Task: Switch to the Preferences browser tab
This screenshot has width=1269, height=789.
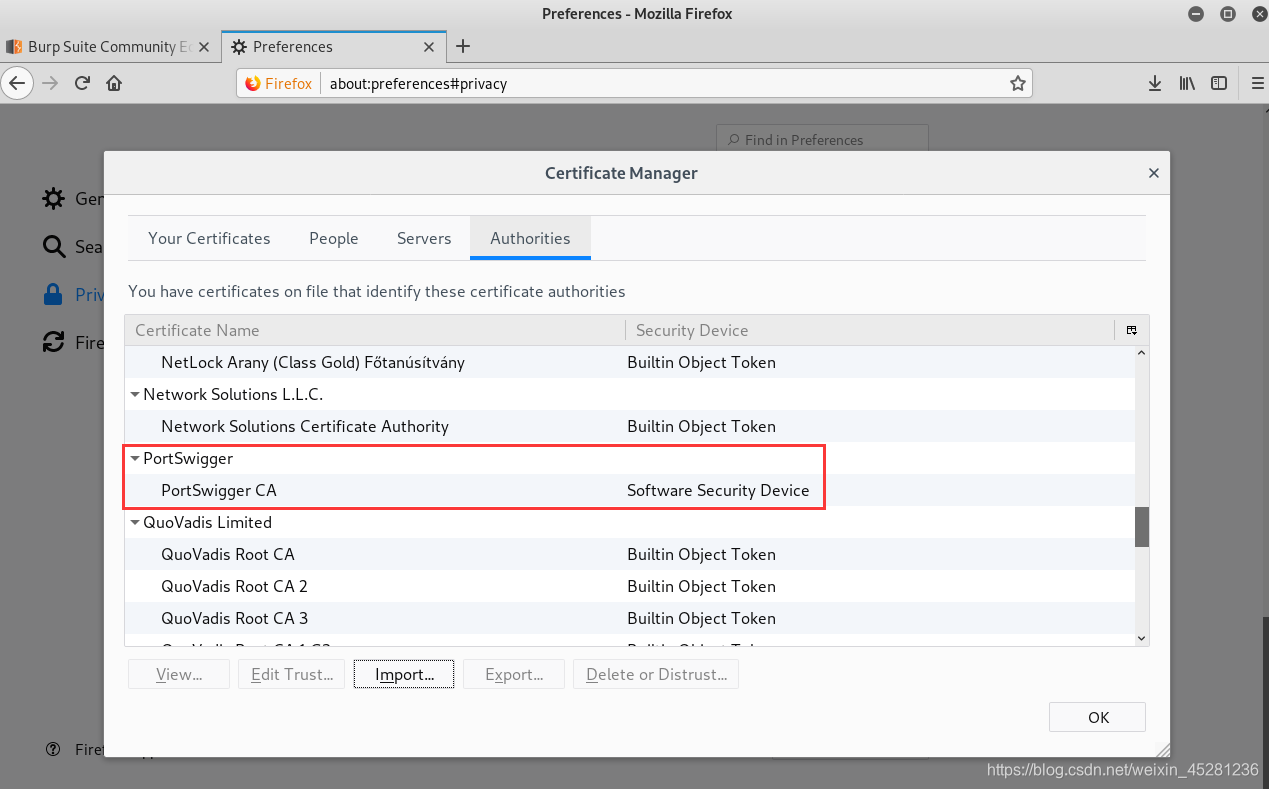Action: [334, 47]
